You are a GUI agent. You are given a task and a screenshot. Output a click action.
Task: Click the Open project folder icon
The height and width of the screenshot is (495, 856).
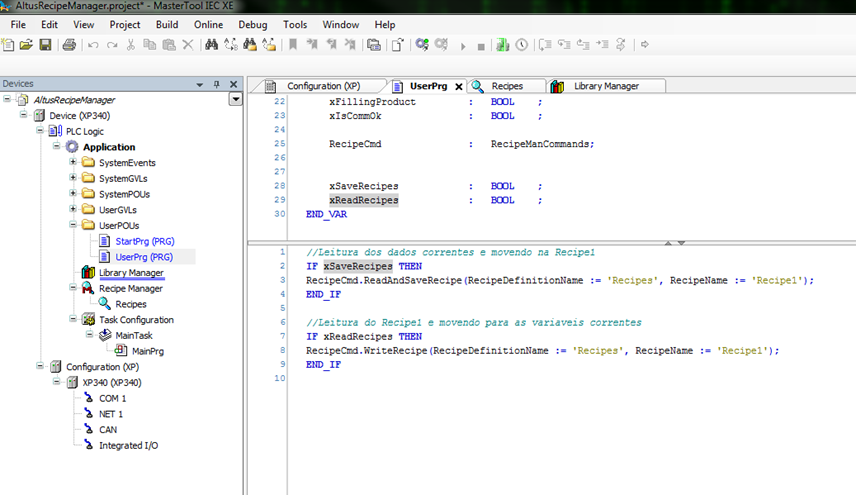point(27,45)
